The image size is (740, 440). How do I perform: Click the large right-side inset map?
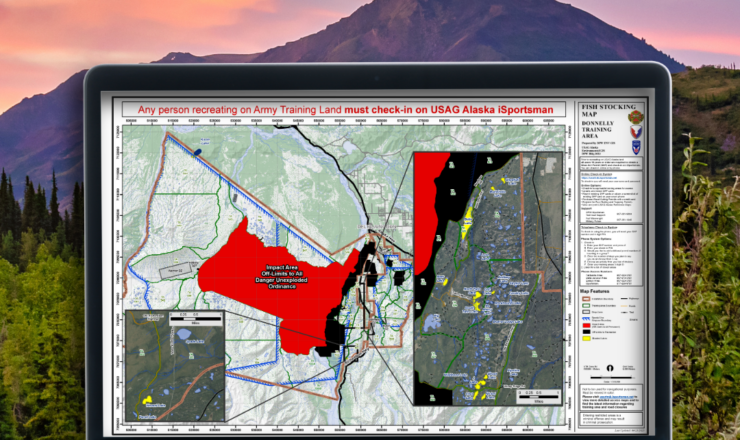pos(488,279)
